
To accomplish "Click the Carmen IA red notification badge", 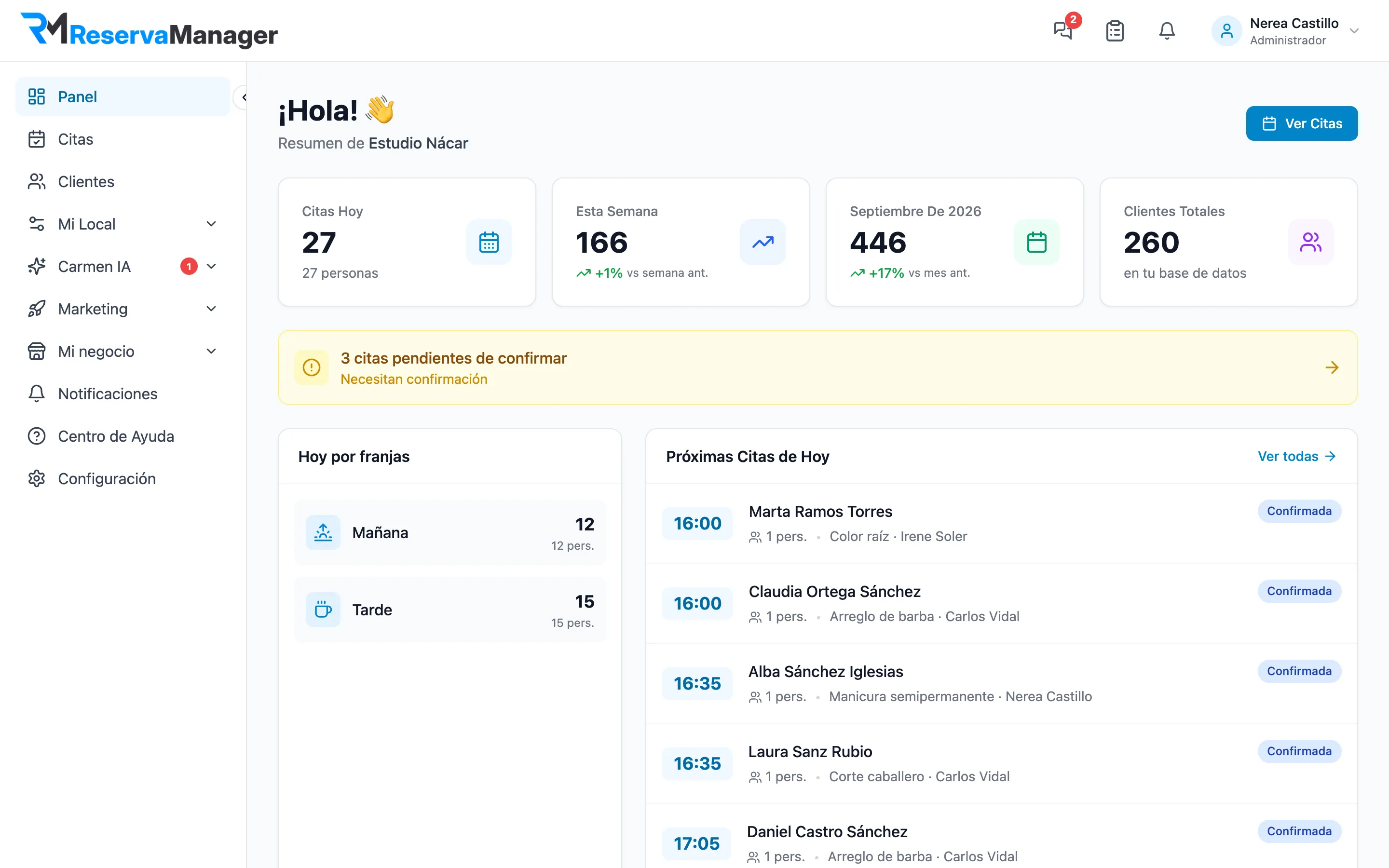I will pos(189,266).
